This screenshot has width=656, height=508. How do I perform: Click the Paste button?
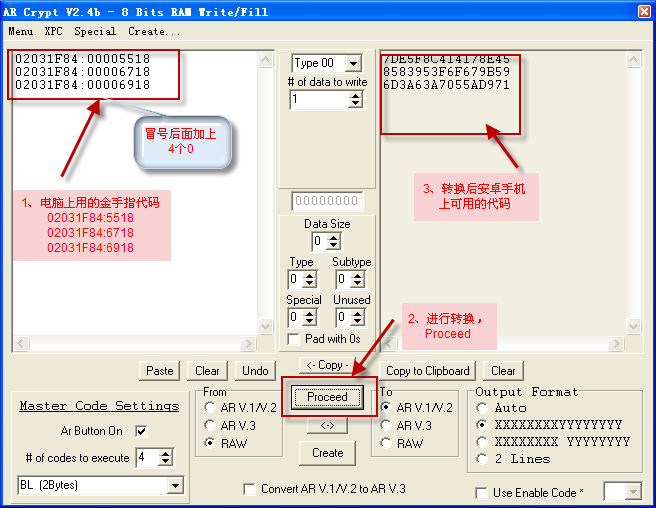point(159,371)
